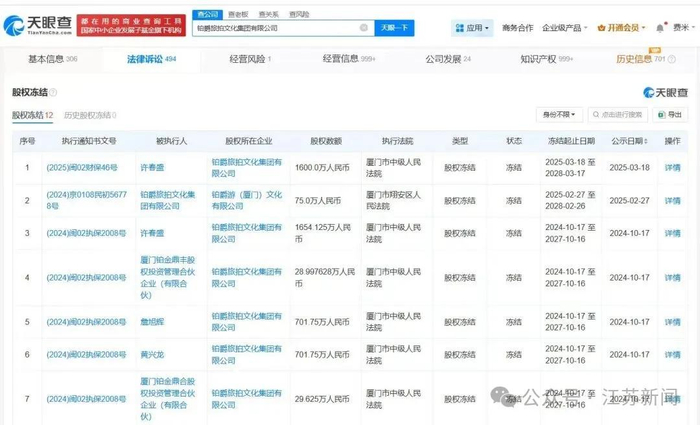Image resolution: width=700 pixels, height=425 pixels.
Task: Select the 股权冻结 12 sub-tab
Action: pos(33,115)
